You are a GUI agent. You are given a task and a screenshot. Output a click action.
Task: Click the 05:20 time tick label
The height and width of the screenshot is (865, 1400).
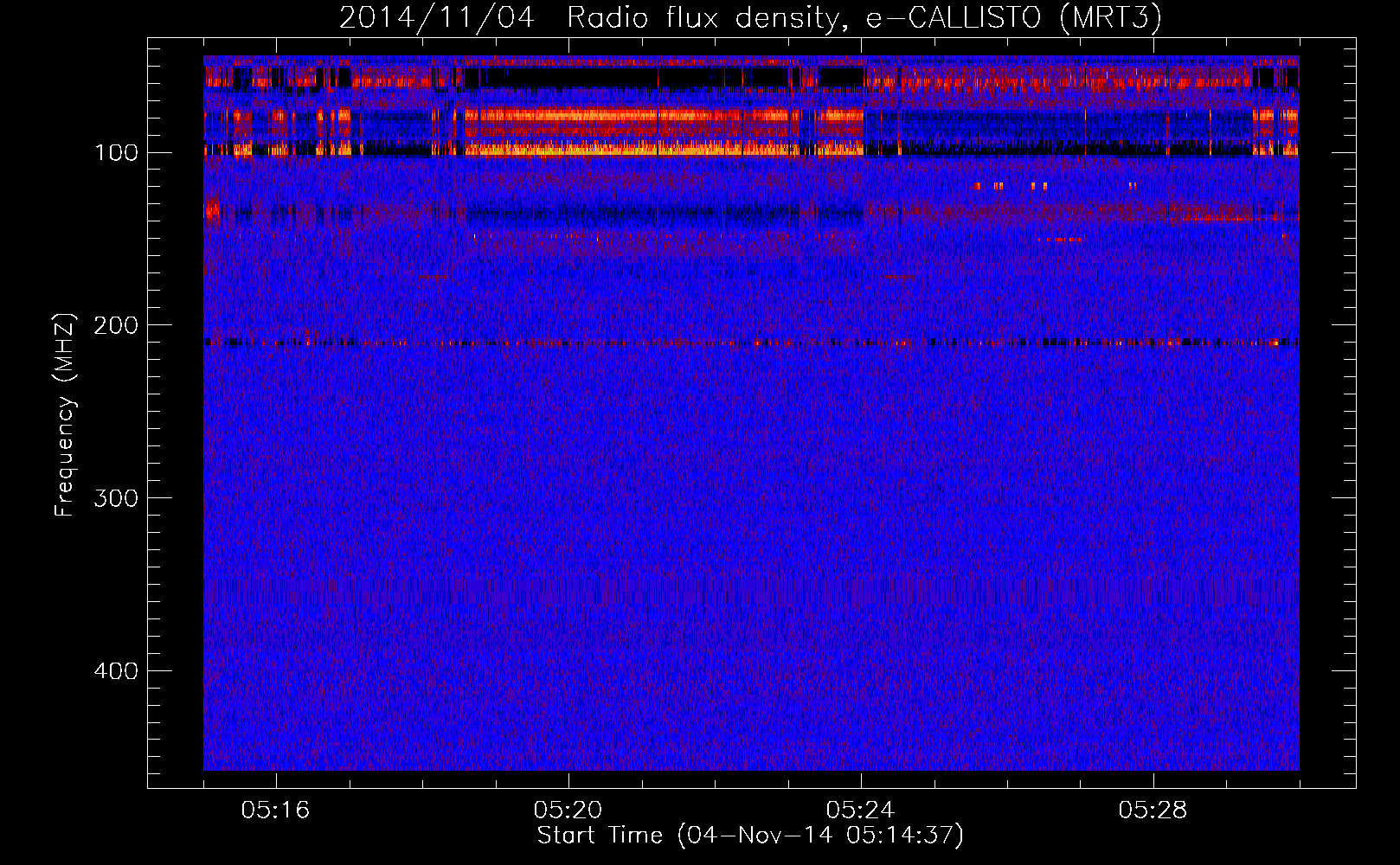coord(568,811)
